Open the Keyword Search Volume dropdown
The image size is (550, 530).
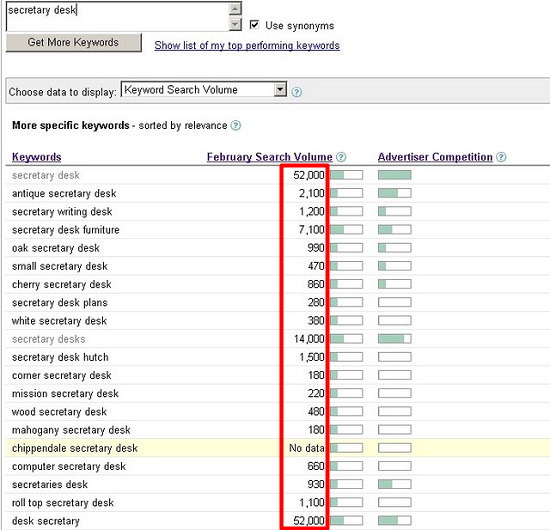point(203,90)
